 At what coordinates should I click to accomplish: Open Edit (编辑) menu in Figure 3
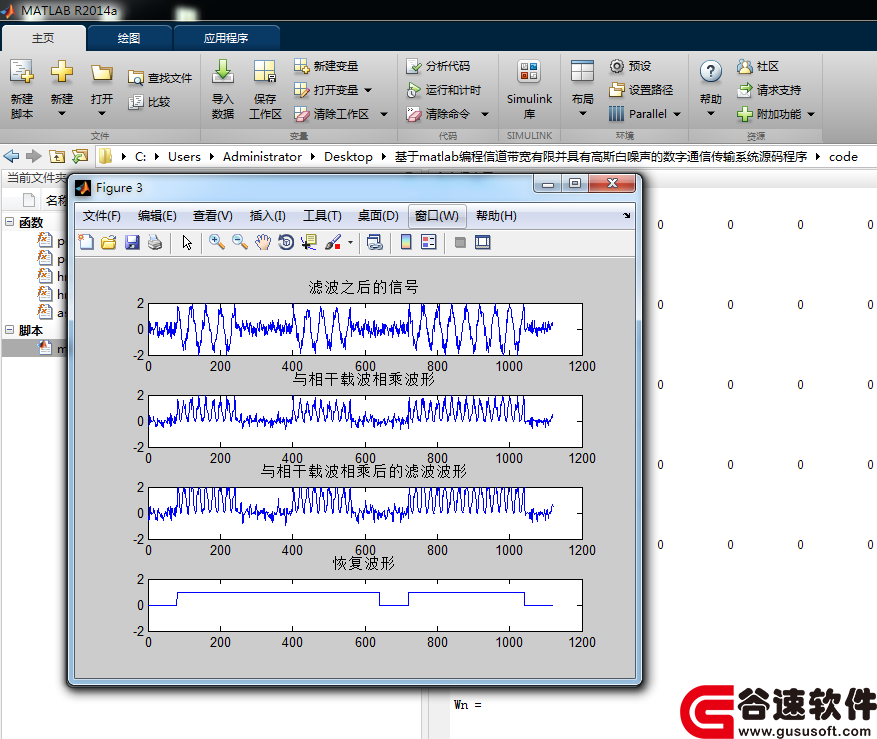157,216
